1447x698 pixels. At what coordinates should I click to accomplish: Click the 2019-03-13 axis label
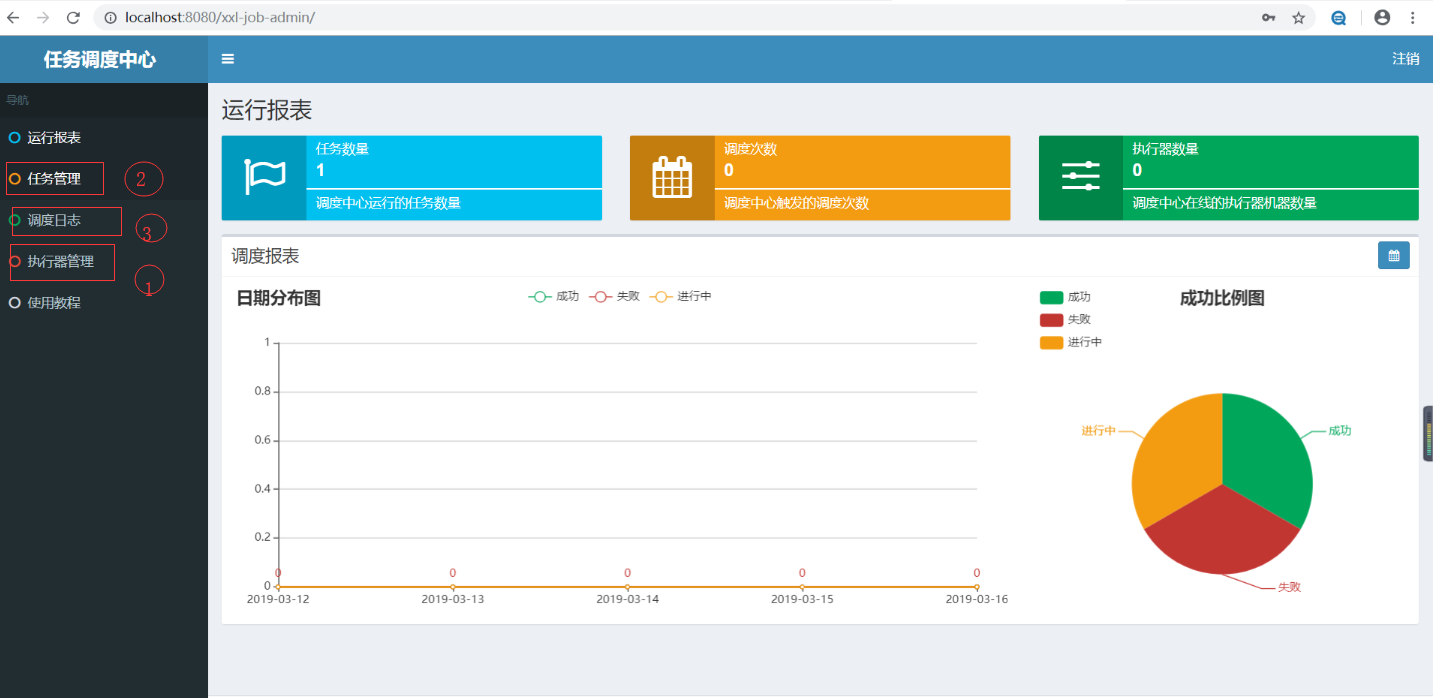tap(453, 599)
